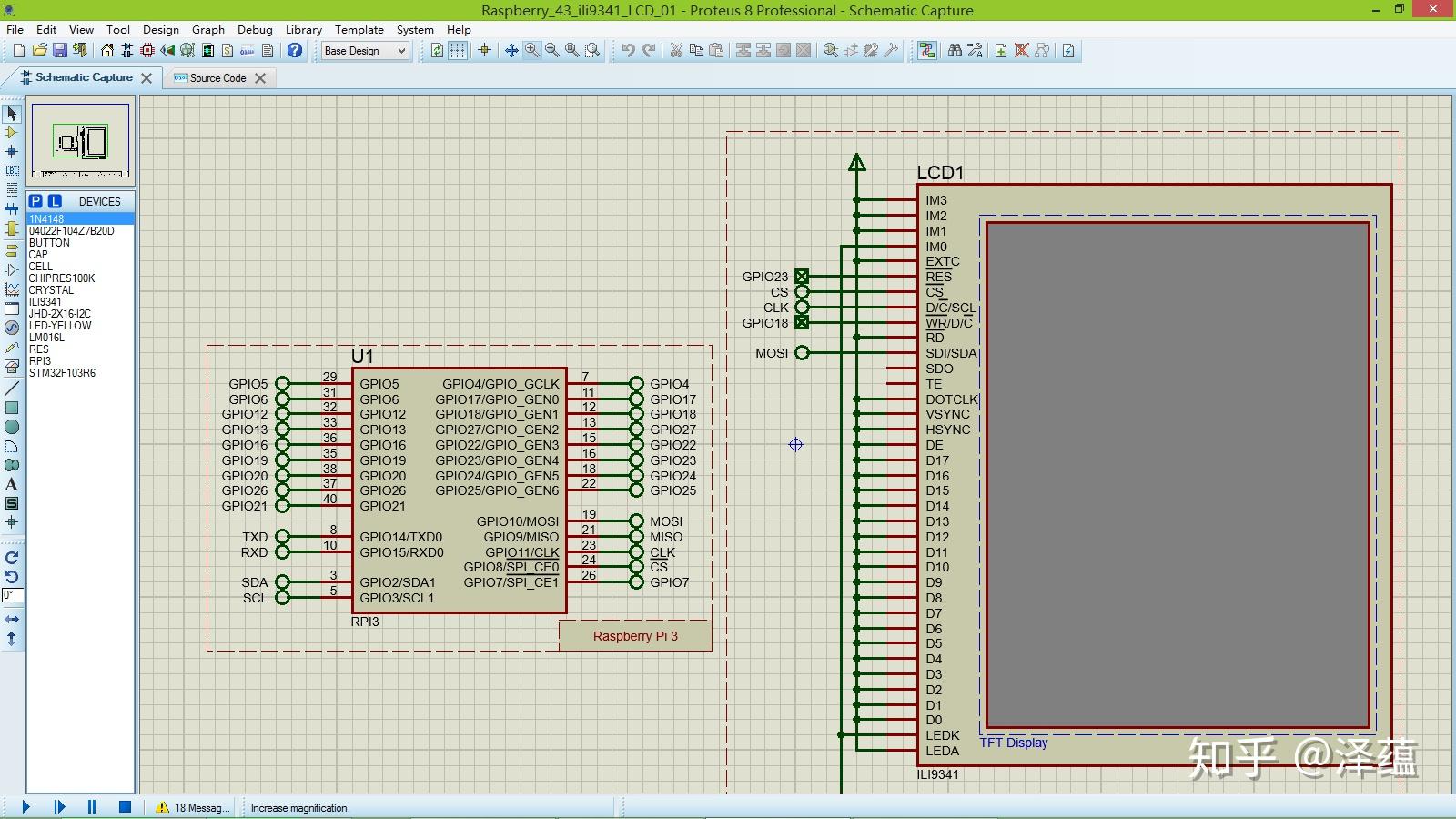
Task: Open the Library menu
Action: 303,29
